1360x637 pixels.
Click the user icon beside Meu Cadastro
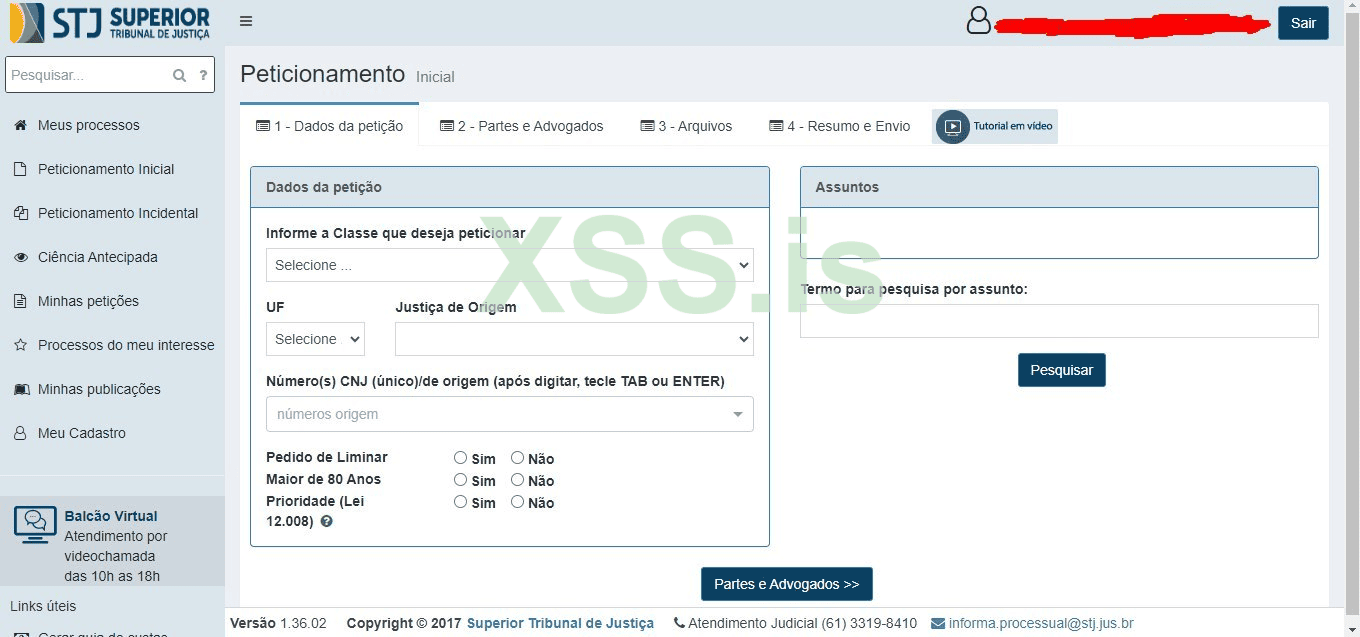point(20,433)
